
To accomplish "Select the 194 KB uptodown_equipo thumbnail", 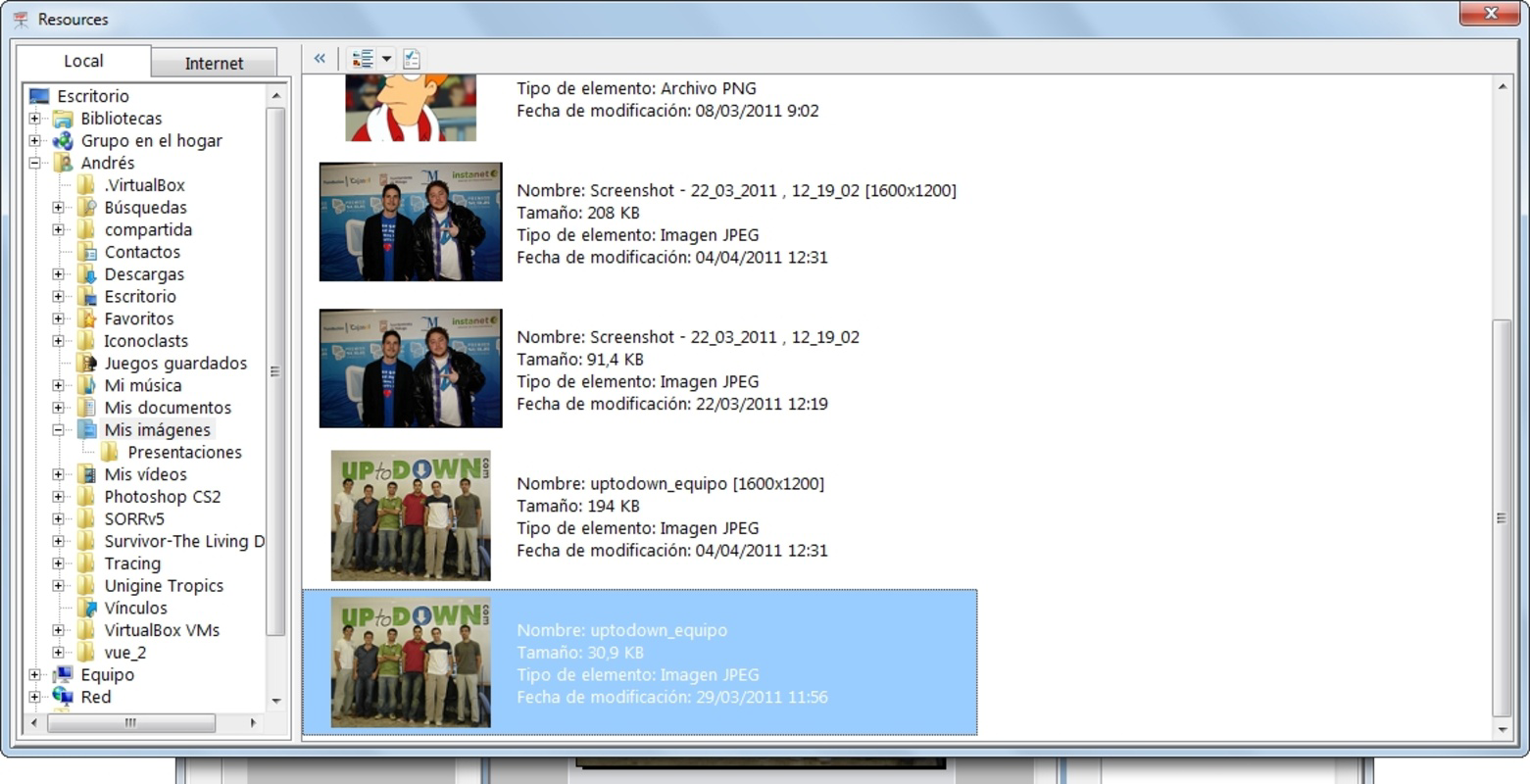I will tap(411, 515).
